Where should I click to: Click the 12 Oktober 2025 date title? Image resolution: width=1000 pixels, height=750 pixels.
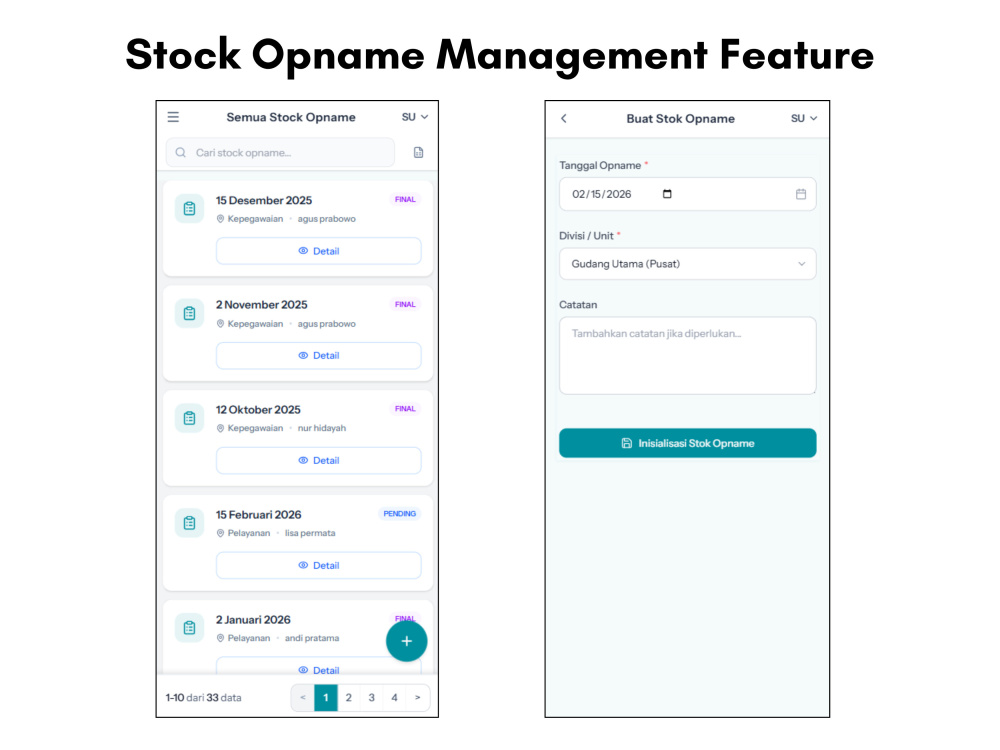258,409
